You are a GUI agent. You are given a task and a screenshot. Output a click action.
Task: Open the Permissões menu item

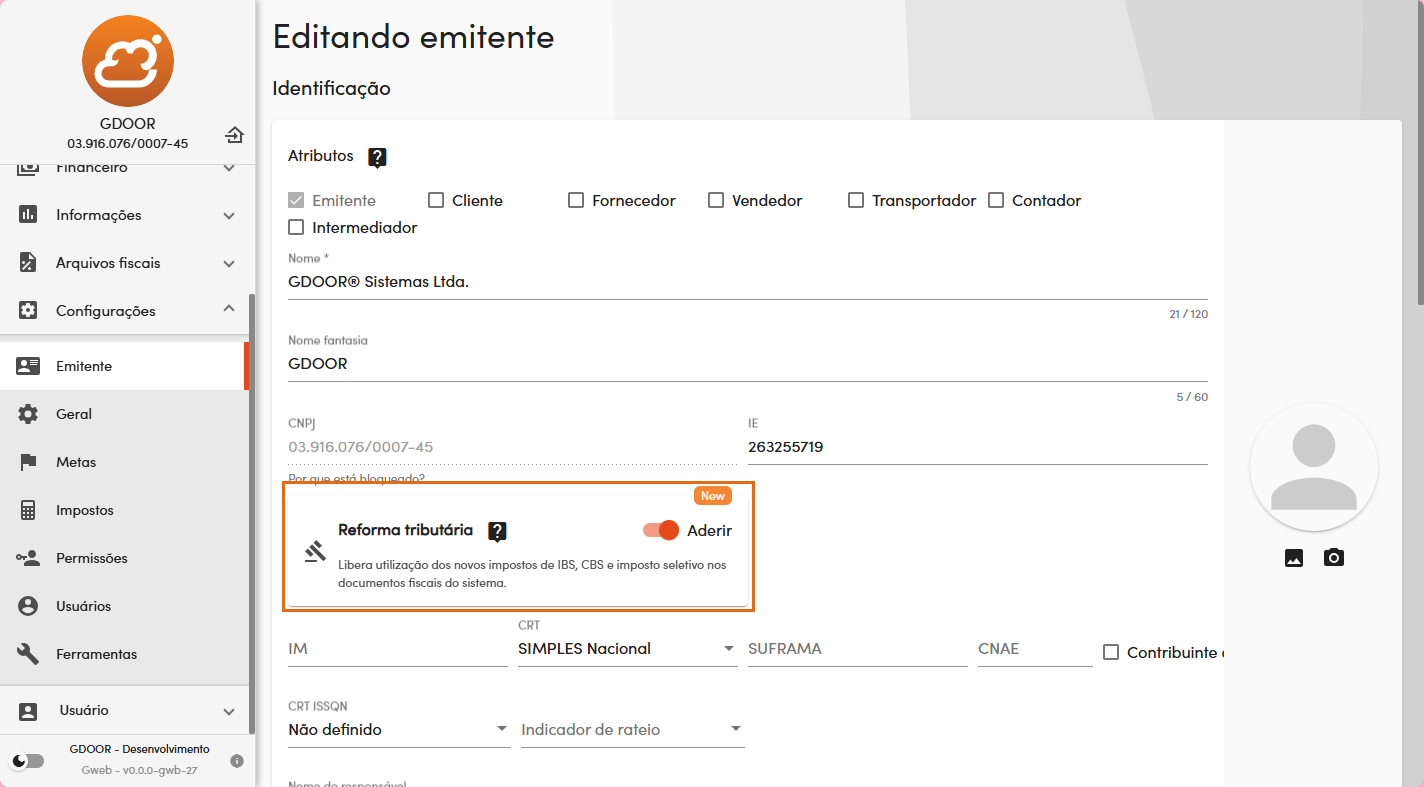point(124,558)
